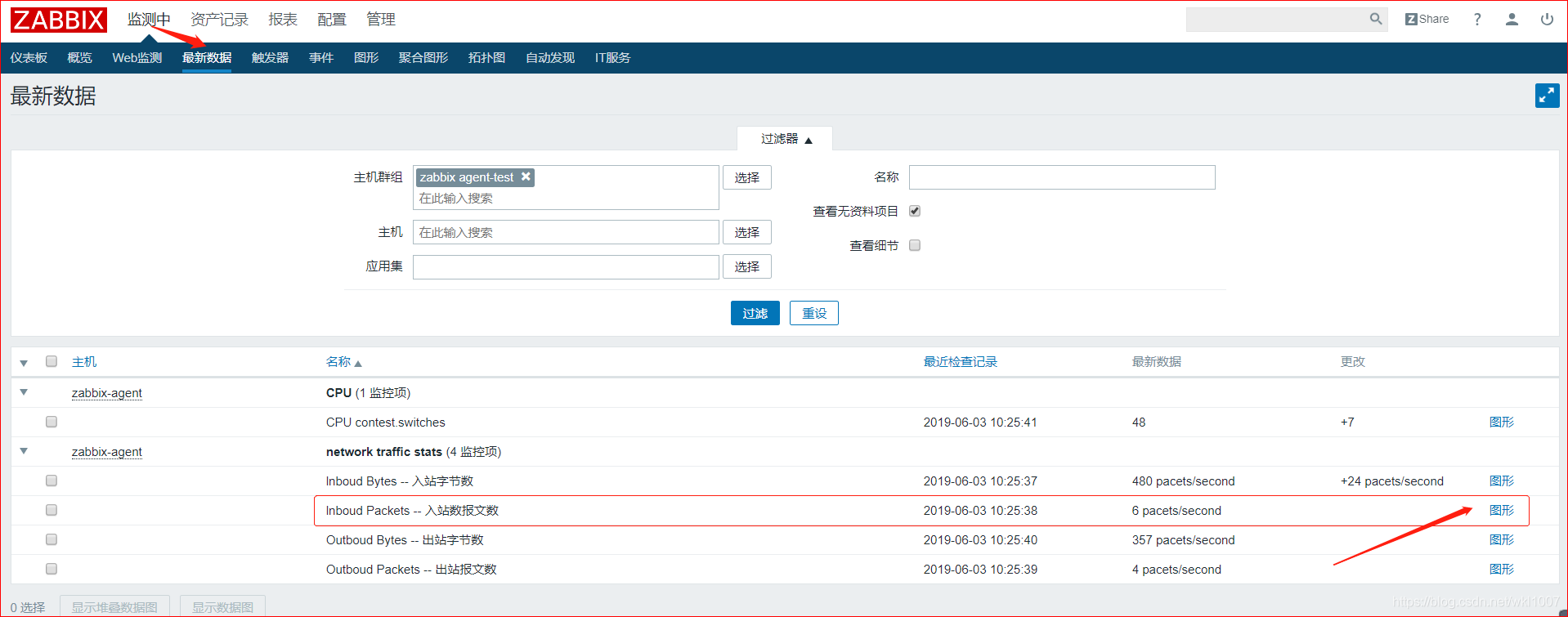Click the ZABBIX logo
This screenshot has height=617, width=1568.
point(59,20)
